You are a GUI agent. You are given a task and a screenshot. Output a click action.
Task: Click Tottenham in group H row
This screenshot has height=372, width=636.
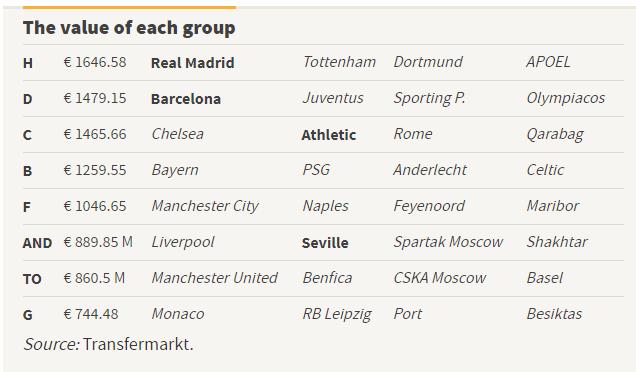[x=339, y=62]
